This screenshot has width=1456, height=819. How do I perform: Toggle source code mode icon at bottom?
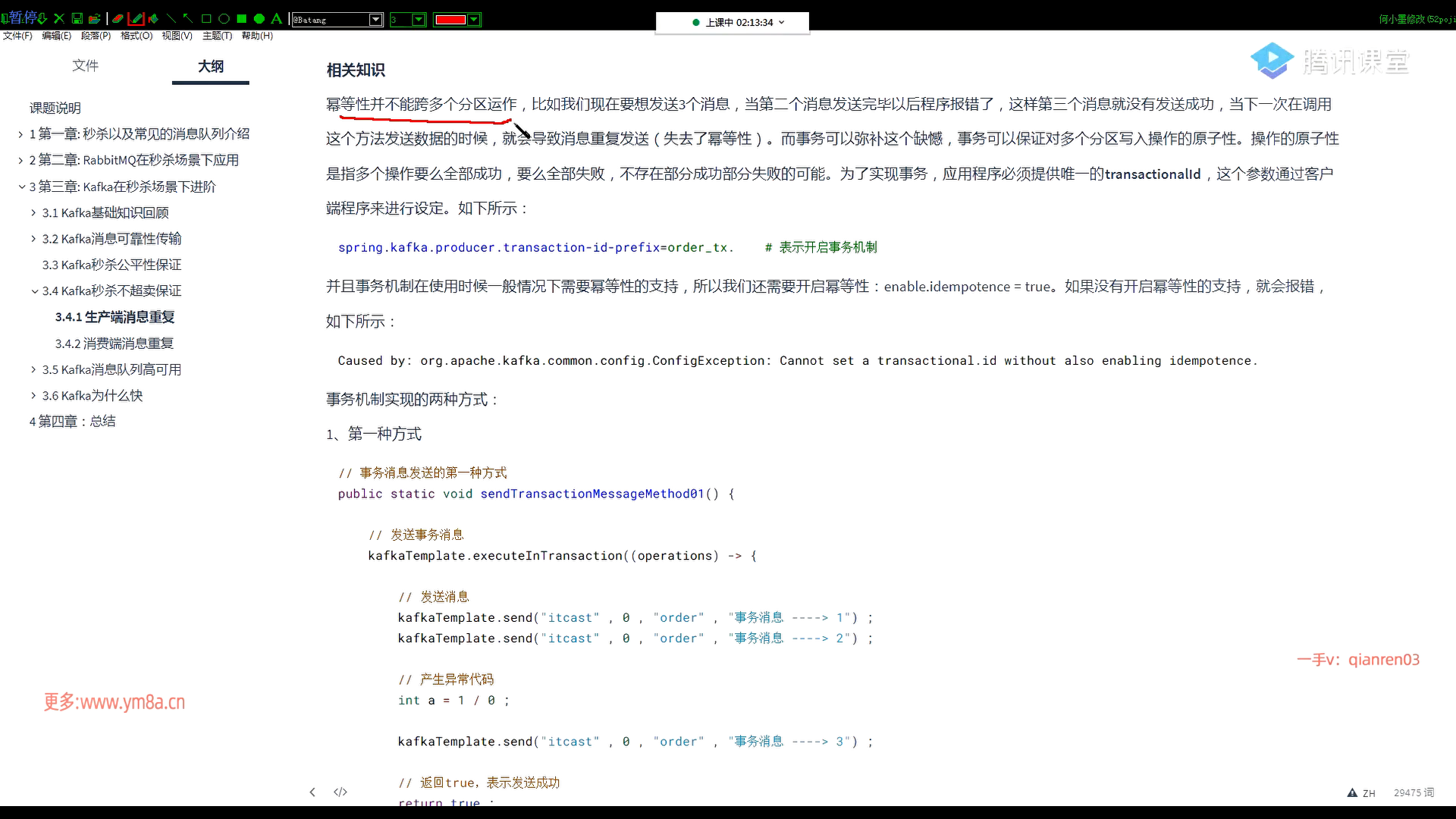coord(340,792)
